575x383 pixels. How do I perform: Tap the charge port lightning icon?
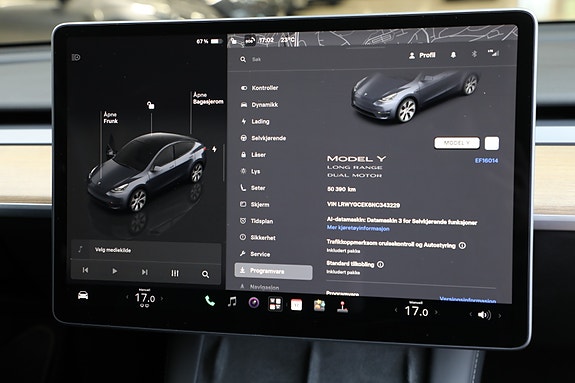[214, 149]
